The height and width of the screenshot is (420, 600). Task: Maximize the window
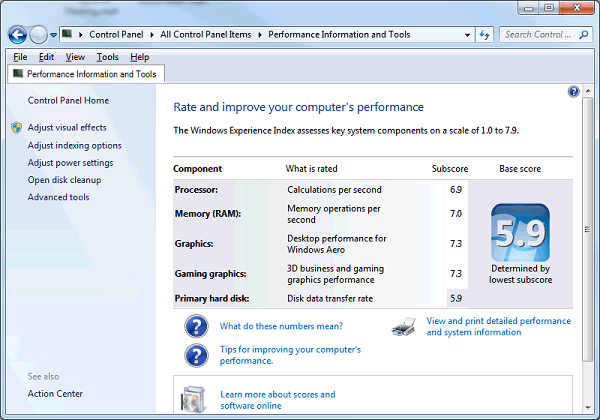(x=549, y=8)
